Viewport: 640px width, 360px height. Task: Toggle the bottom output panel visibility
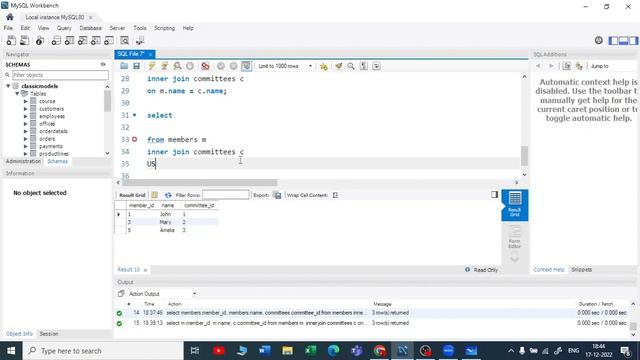(x=623, y=40)
